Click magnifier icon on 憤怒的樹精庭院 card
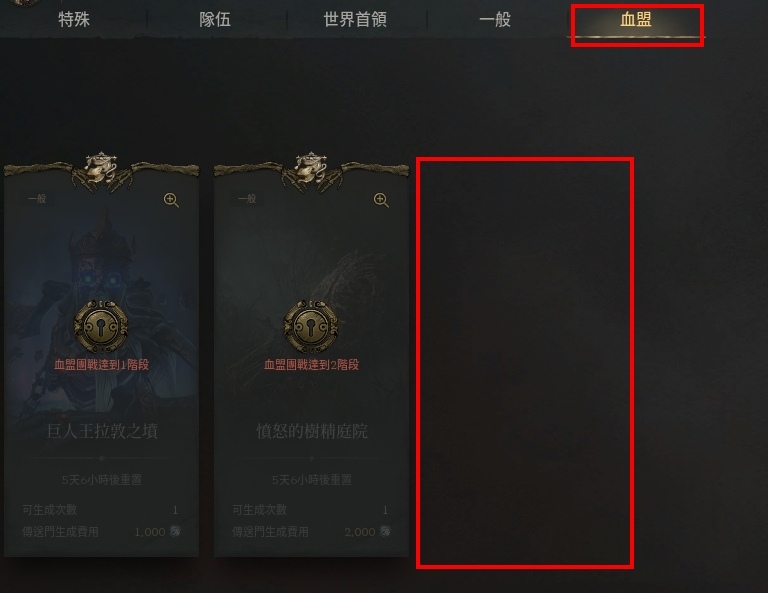 [x=381, y=200]
